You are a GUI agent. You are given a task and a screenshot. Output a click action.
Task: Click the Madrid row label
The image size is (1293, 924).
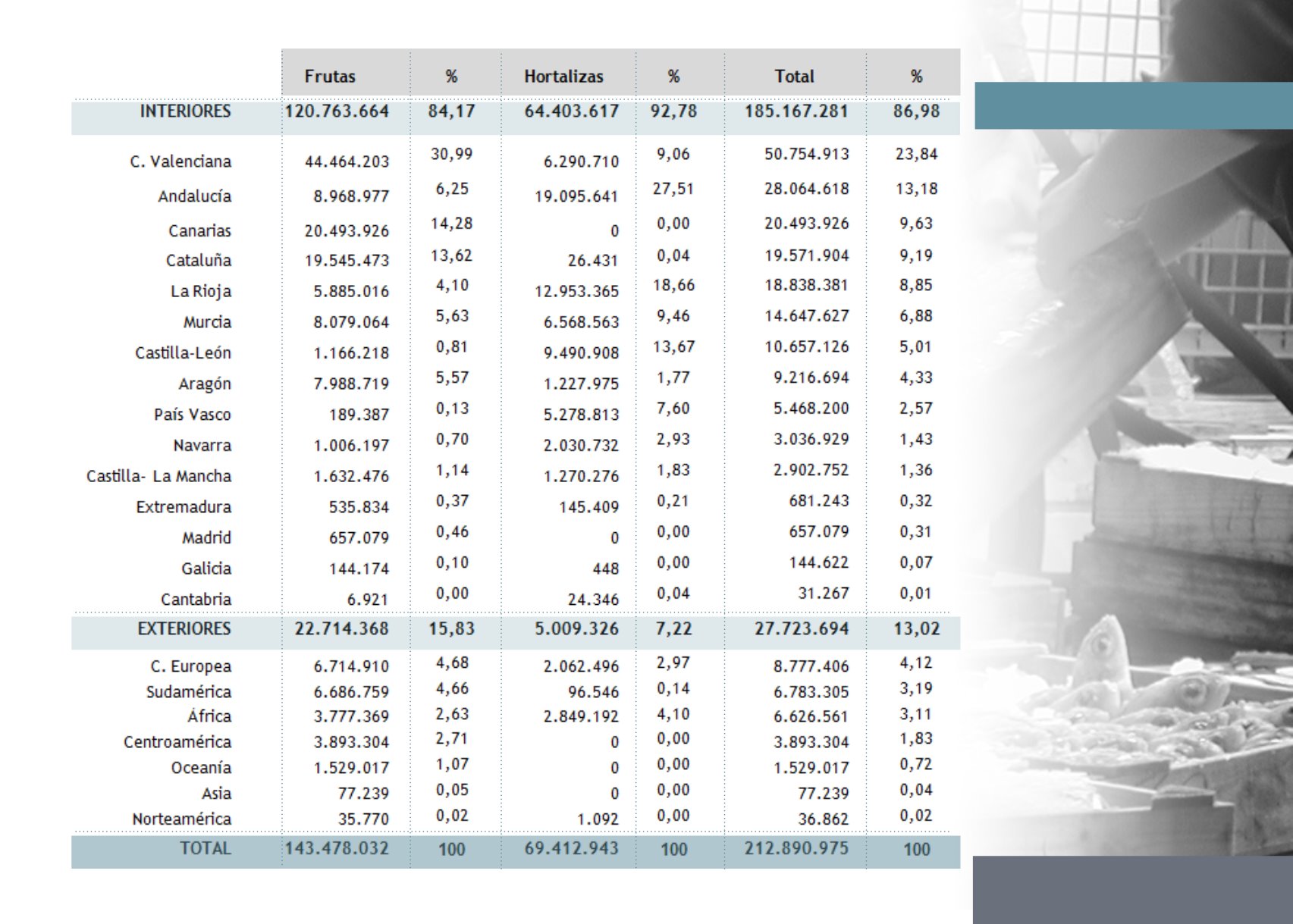tap(206, 538)
